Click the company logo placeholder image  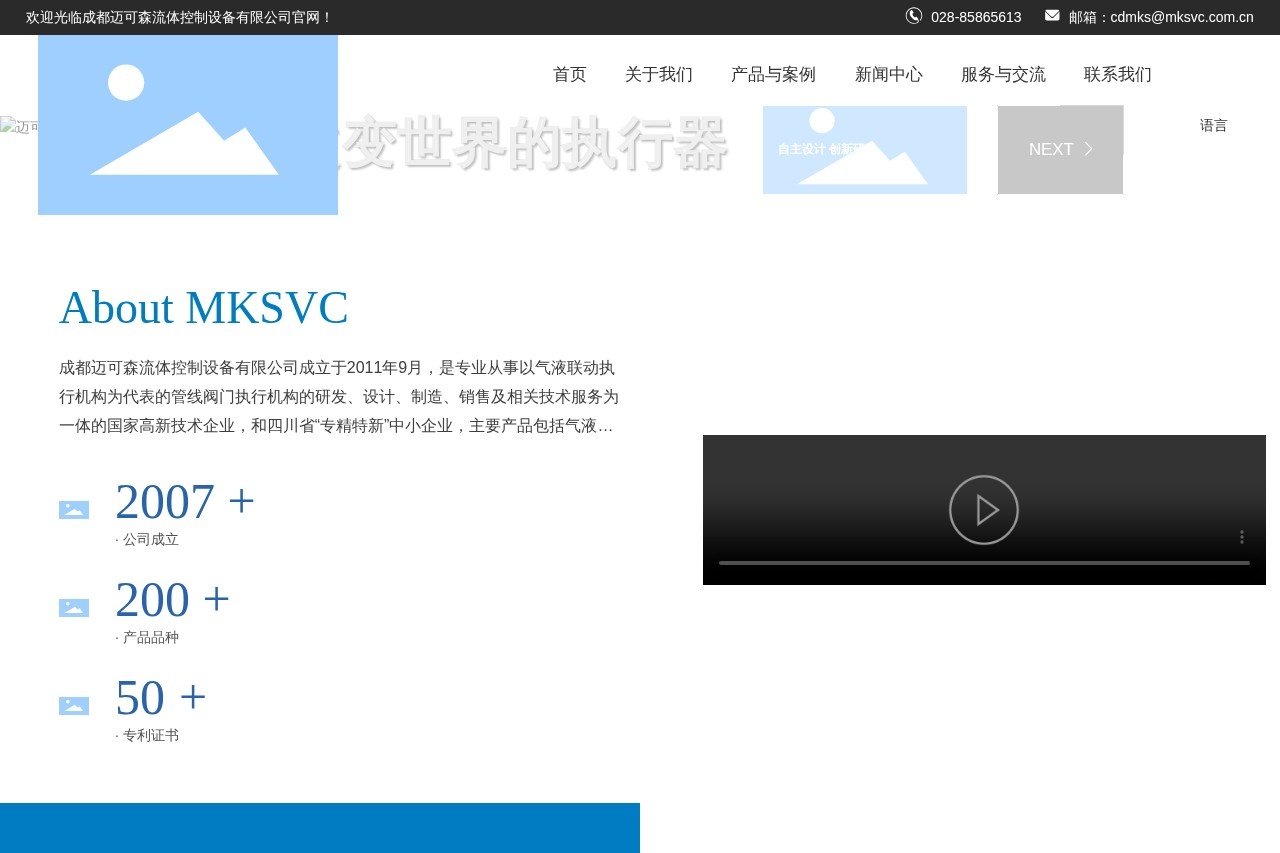[x=188, y=124]
